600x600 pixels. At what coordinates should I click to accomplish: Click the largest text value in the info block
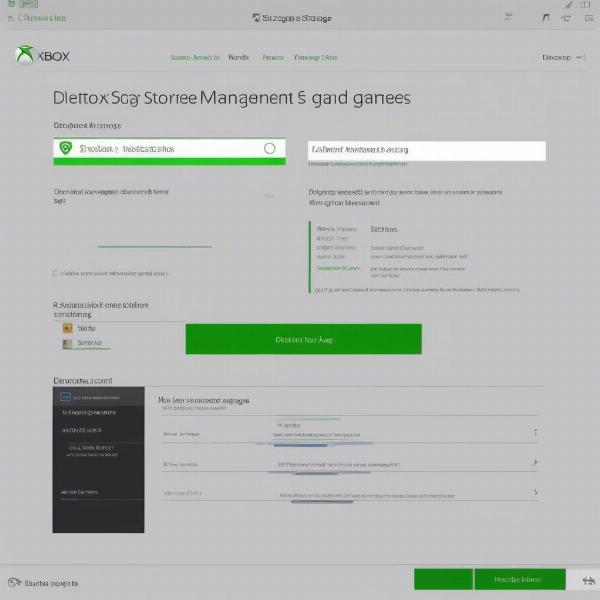tap(384, 229)
